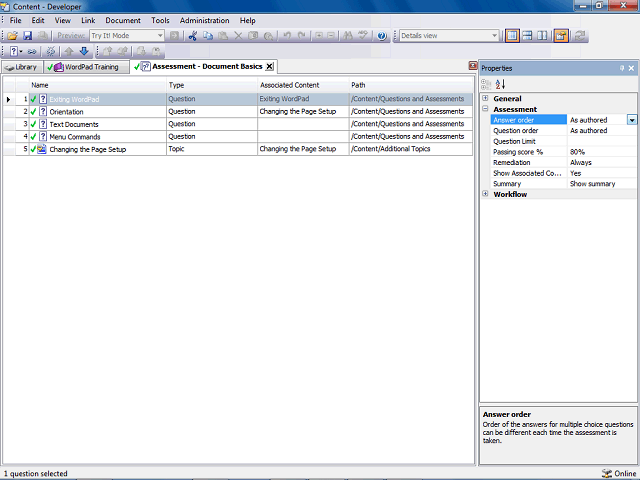
Task: Open the Link menu
Action: pos(88,20)
